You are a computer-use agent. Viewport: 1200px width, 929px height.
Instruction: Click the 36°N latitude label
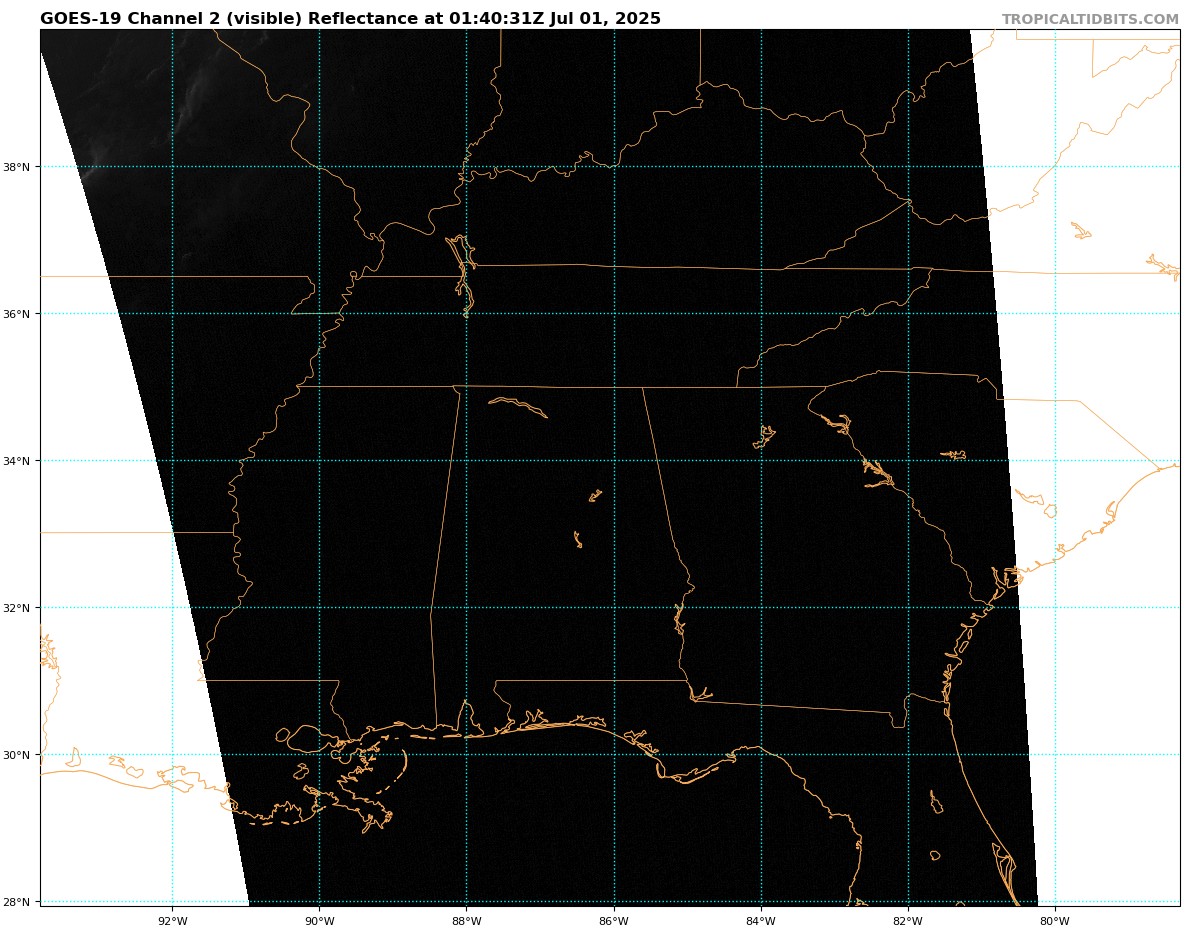(17, 314)
